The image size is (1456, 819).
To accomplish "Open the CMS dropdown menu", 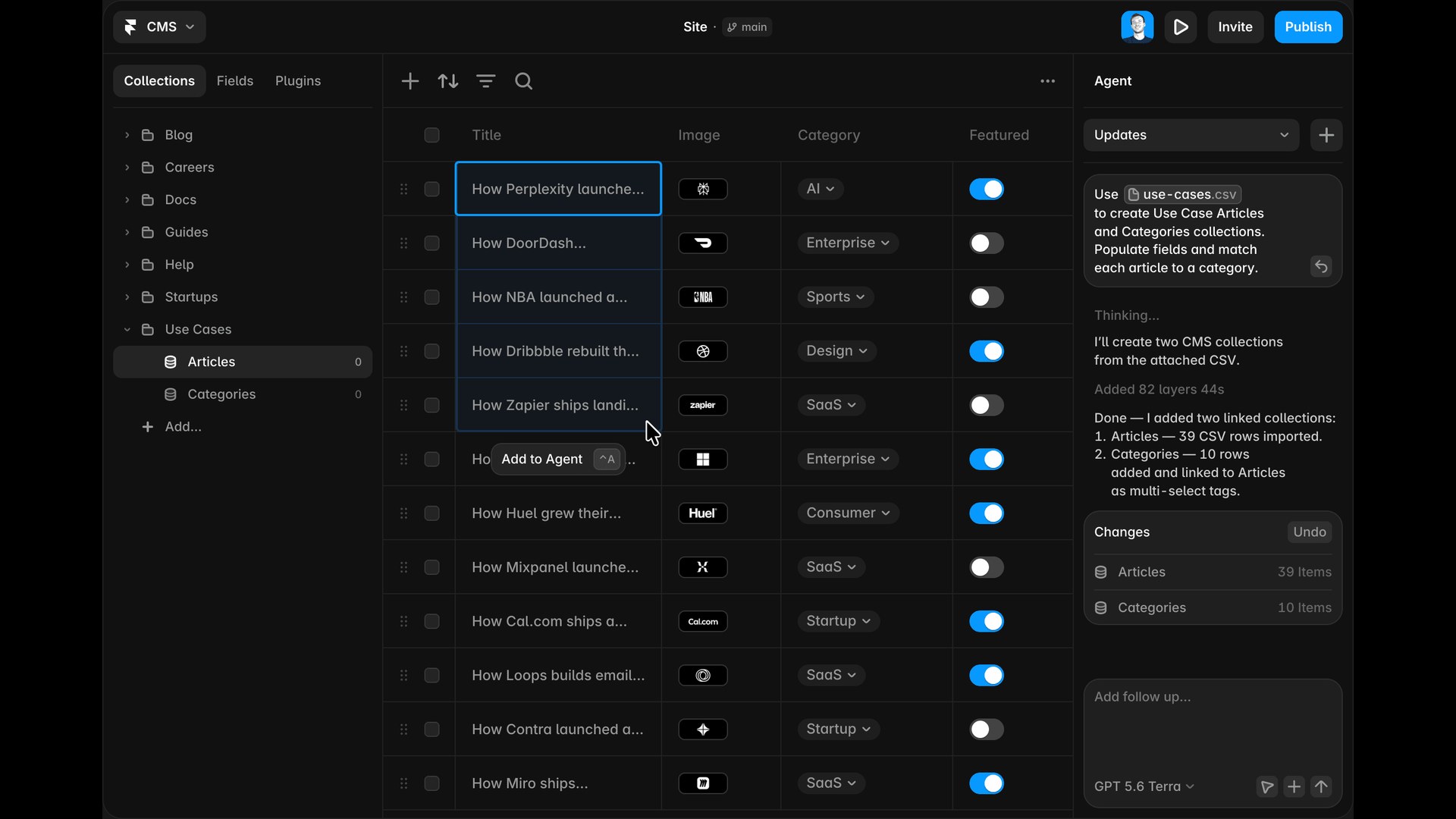I will [x=159, y=27].
